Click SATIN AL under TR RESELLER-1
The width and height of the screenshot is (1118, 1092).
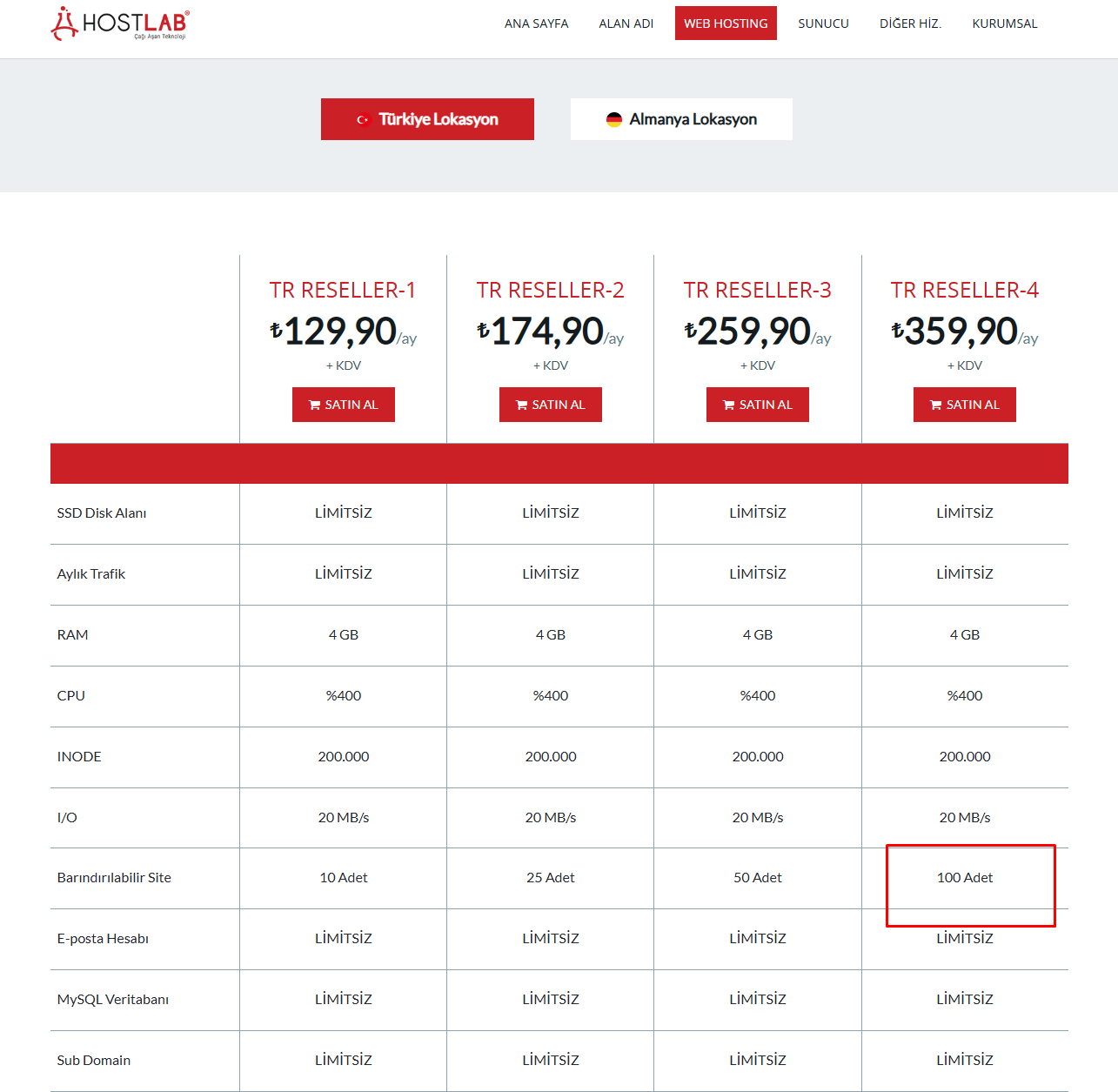click(x=344, y=405)
